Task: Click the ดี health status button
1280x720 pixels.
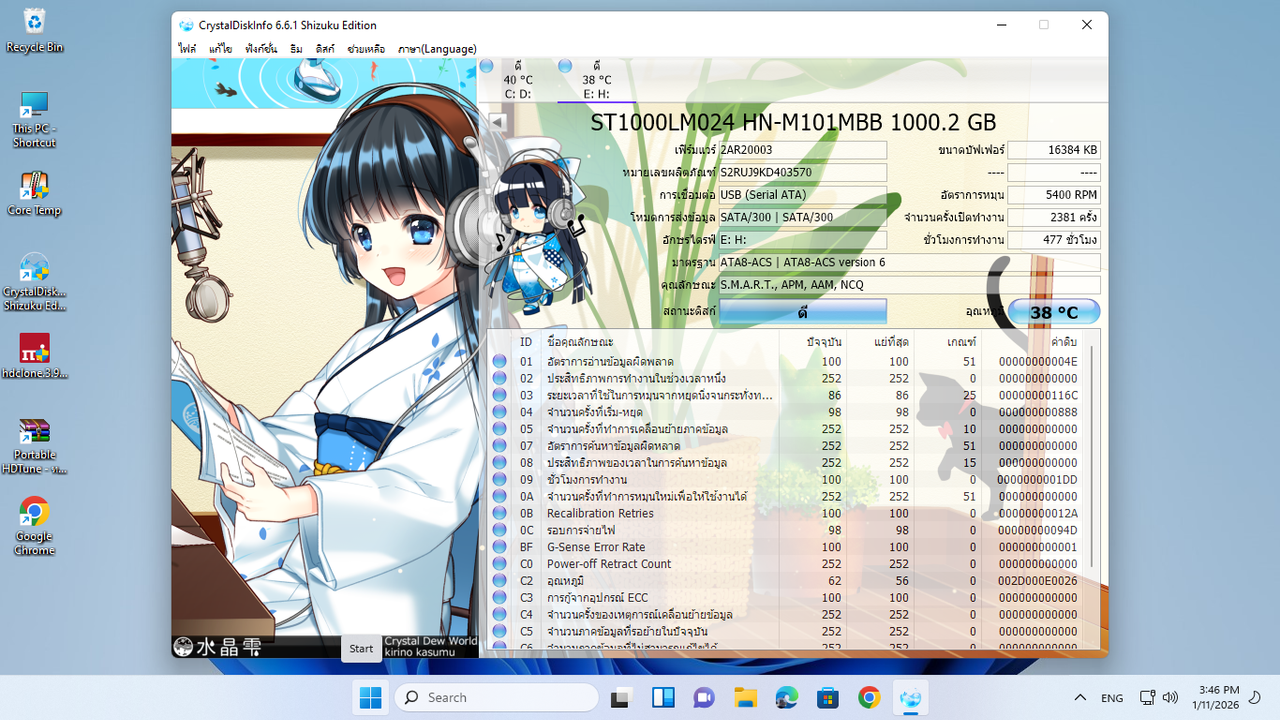Action: tap(803, 312)
